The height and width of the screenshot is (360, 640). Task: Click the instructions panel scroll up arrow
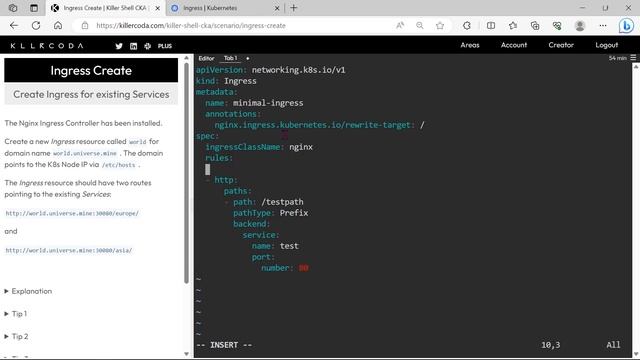tap(187, 58)
